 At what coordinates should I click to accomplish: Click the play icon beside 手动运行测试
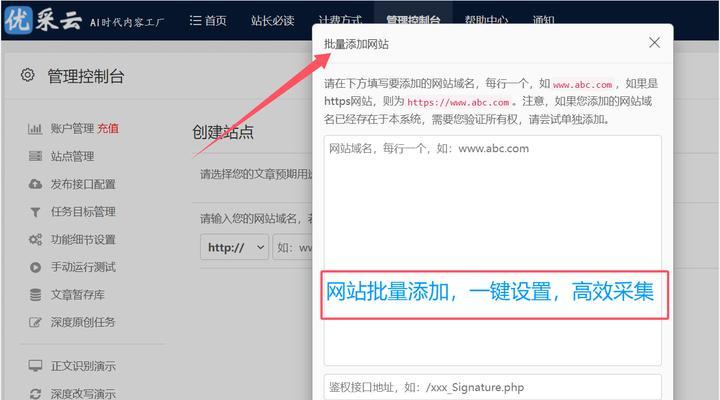pos(35,267)
